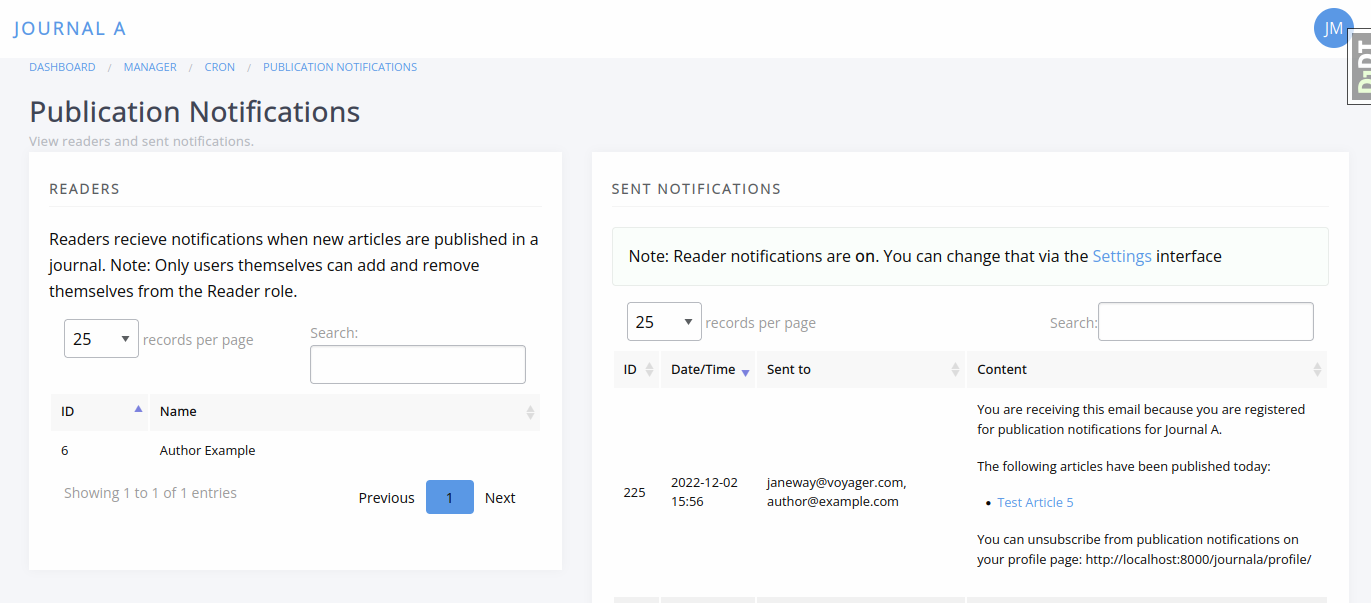Open the Cron breadcrumb link
1371x603 pixels.
point(220,67)
